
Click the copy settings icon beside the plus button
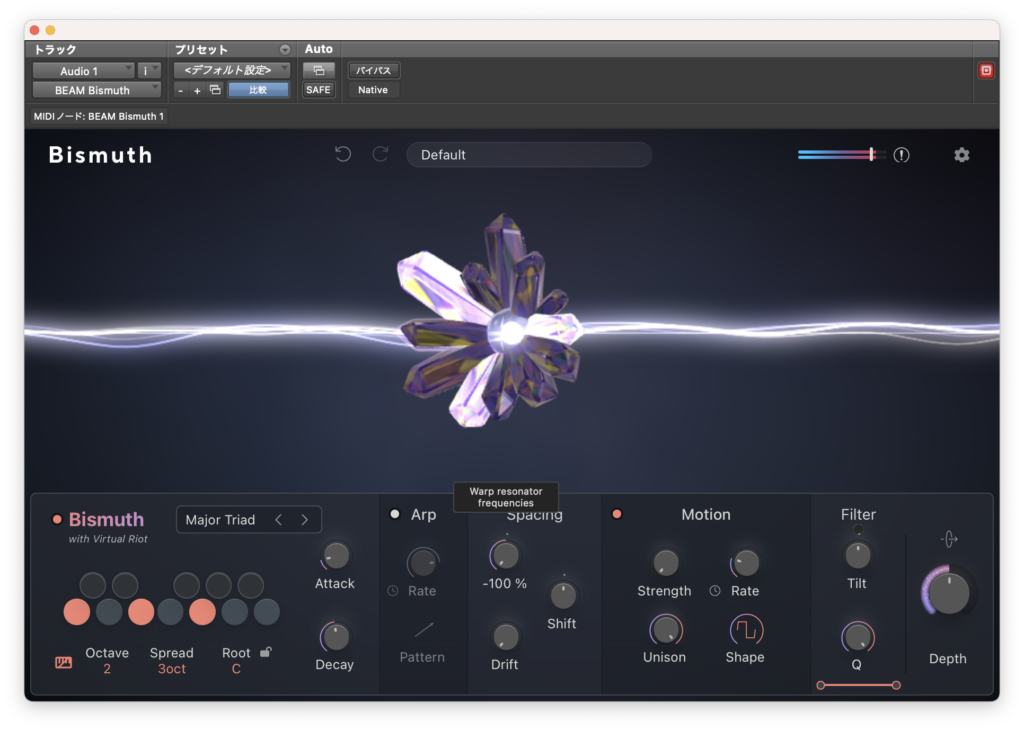click(215, 89)
